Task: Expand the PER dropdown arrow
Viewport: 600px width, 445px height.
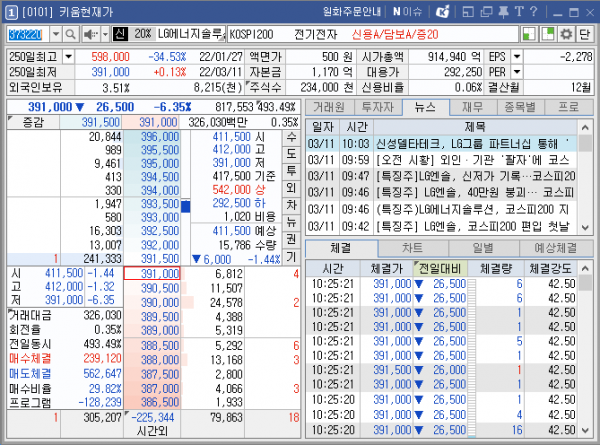Action: coord(517,72)
